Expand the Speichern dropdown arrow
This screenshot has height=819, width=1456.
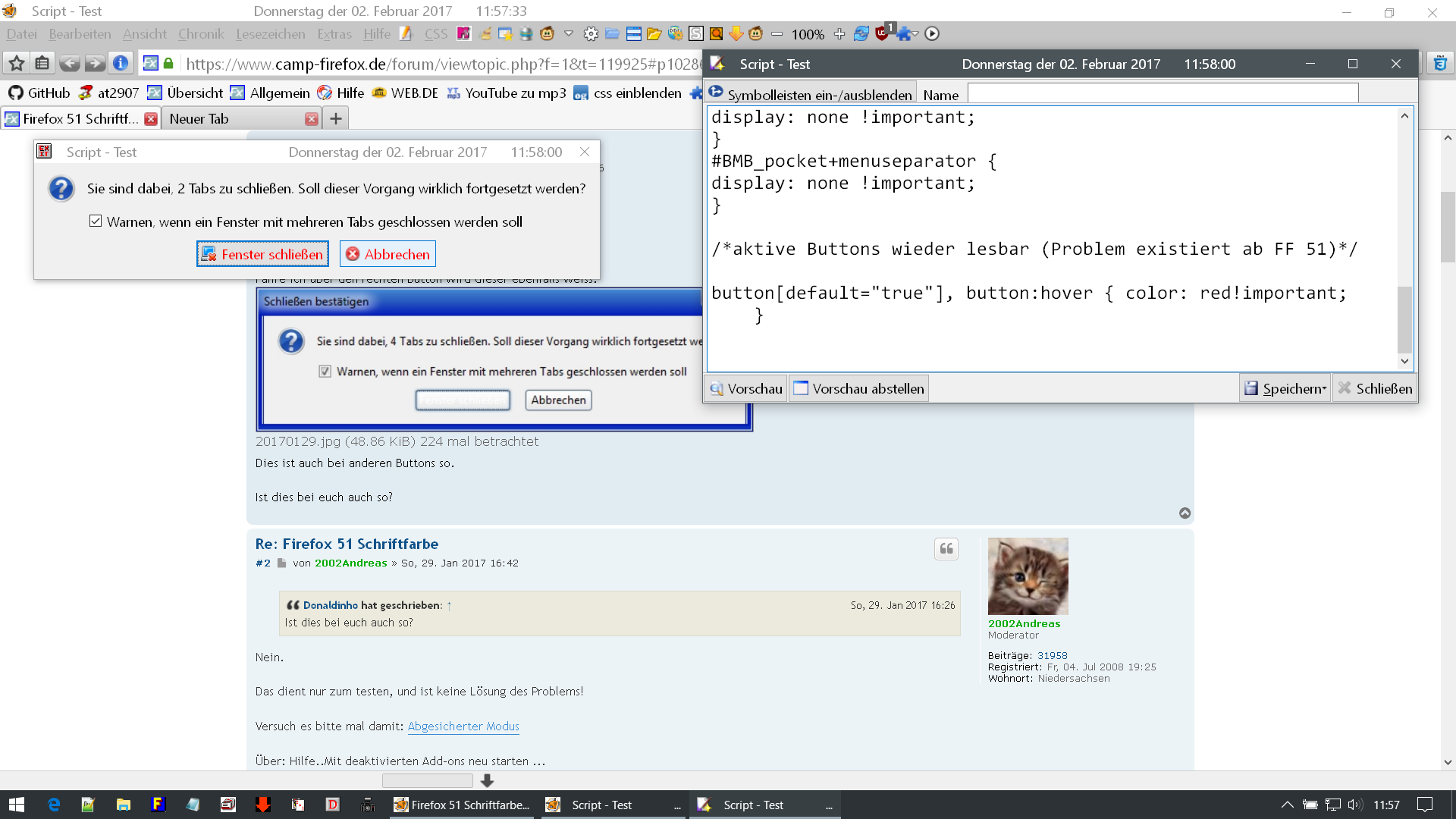[x=1324, y=389]
